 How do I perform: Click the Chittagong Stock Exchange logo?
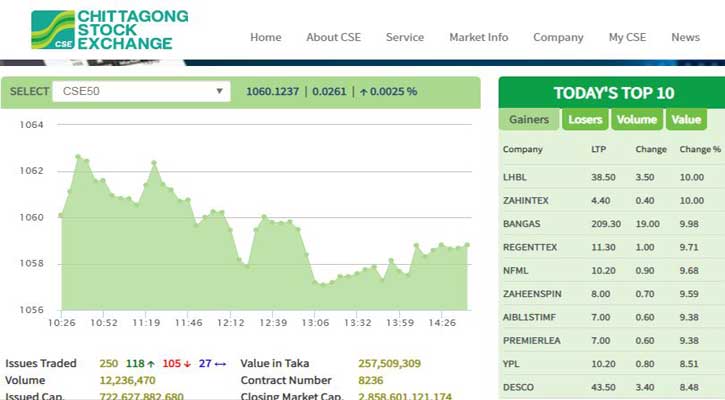point(110,30)
